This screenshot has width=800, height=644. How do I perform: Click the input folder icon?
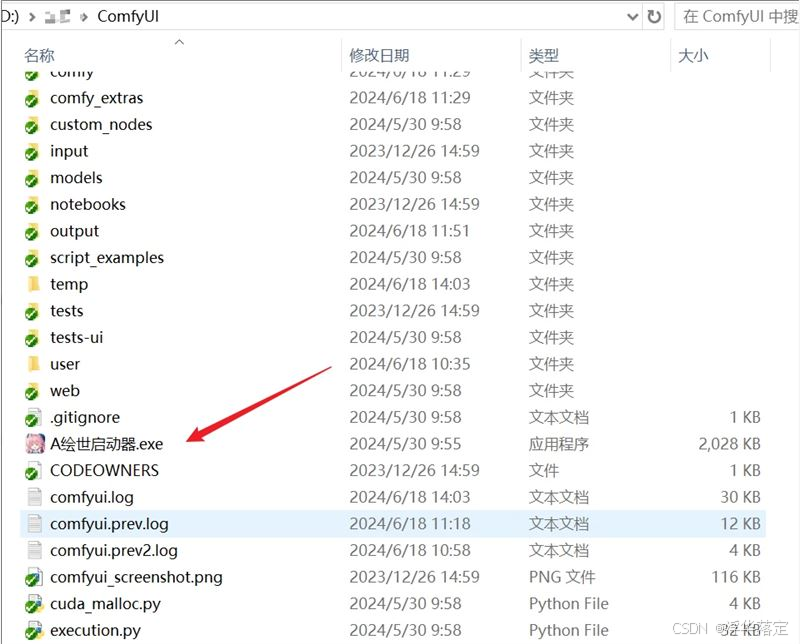click(33, 151)
